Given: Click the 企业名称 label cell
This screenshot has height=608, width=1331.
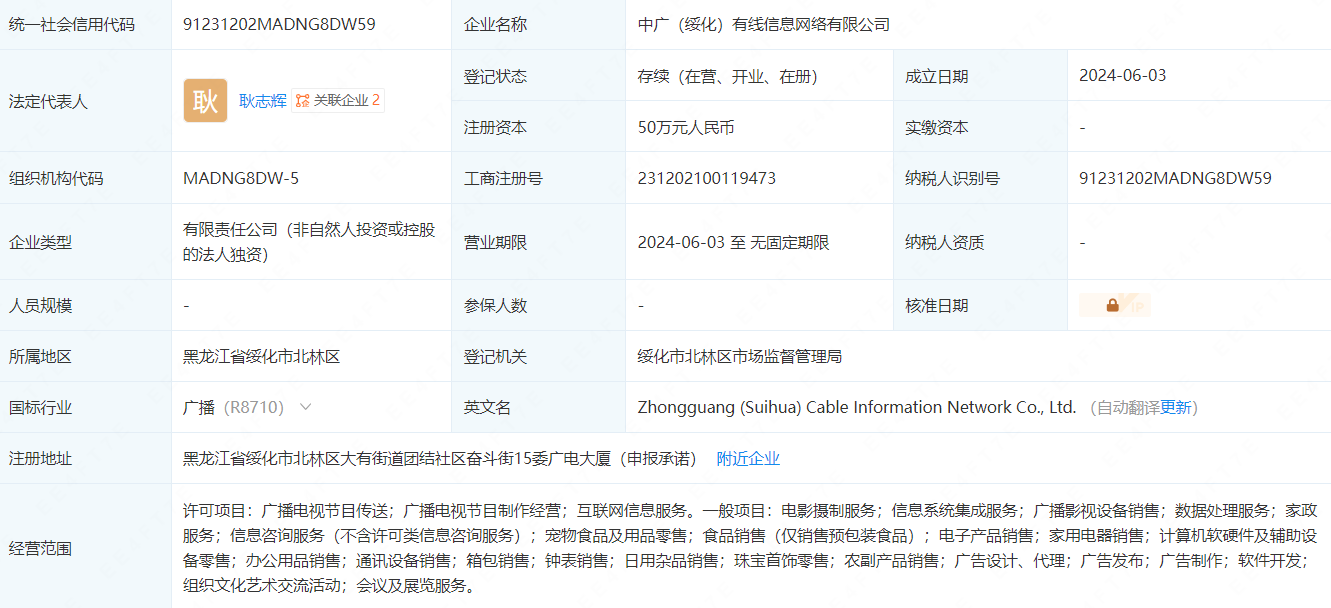Looking at the screenshot, I should tap(539, 25).
